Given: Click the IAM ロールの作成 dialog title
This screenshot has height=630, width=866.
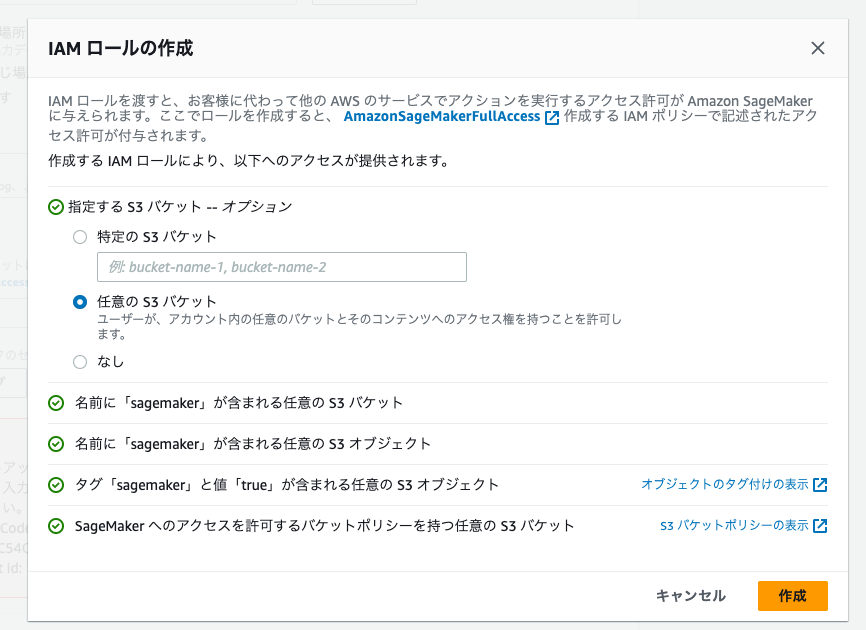Looking at the screenshot, I should coord(120,49).
